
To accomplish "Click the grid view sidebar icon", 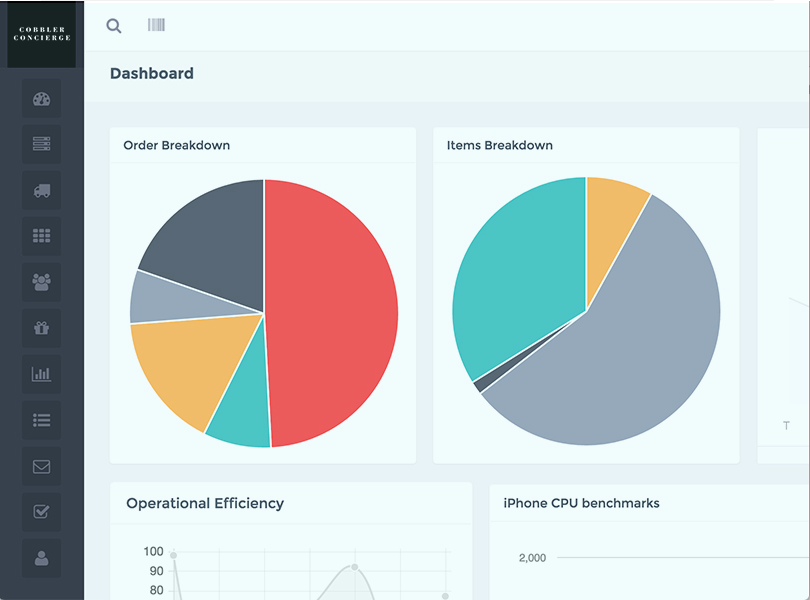I will click(x=42, y=236).
